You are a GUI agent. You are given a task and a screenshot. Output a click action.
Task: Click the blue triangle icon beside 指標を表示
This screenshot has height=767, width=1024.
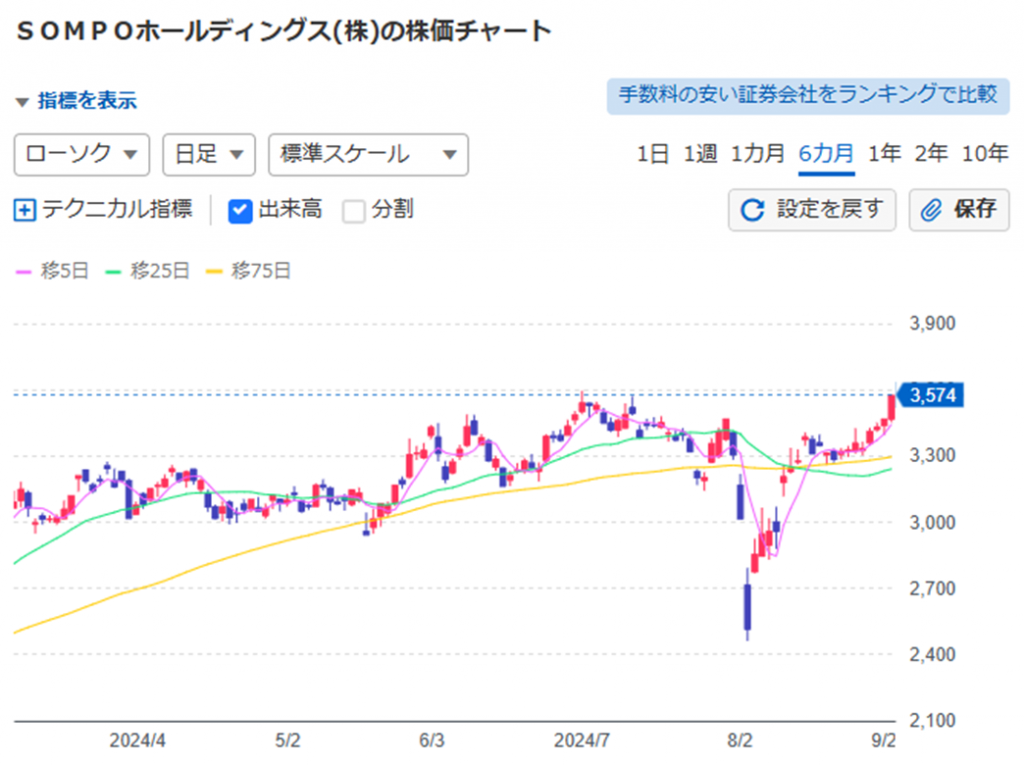pyautogui.click(x=22, y=101)
